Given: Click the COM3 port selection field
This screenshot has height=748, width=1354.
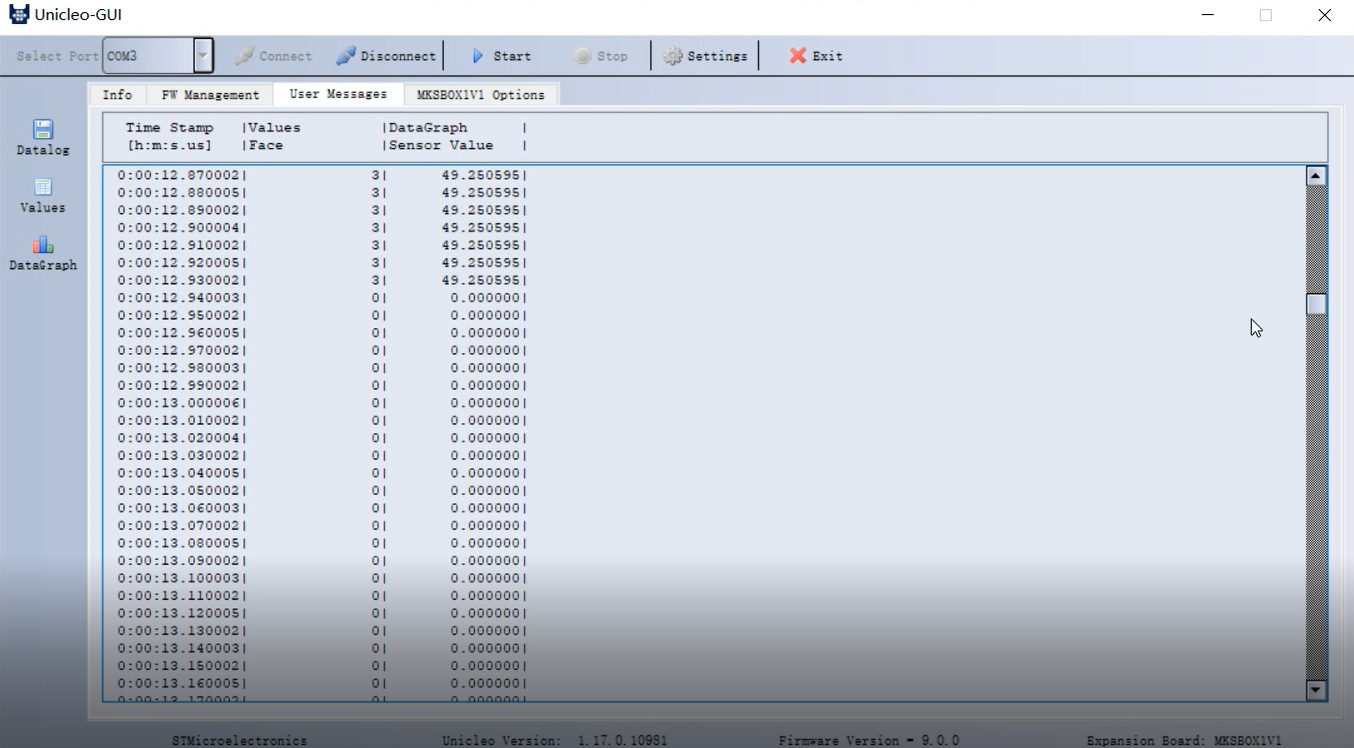Looking at the screenshot, I should coord(148,56).
